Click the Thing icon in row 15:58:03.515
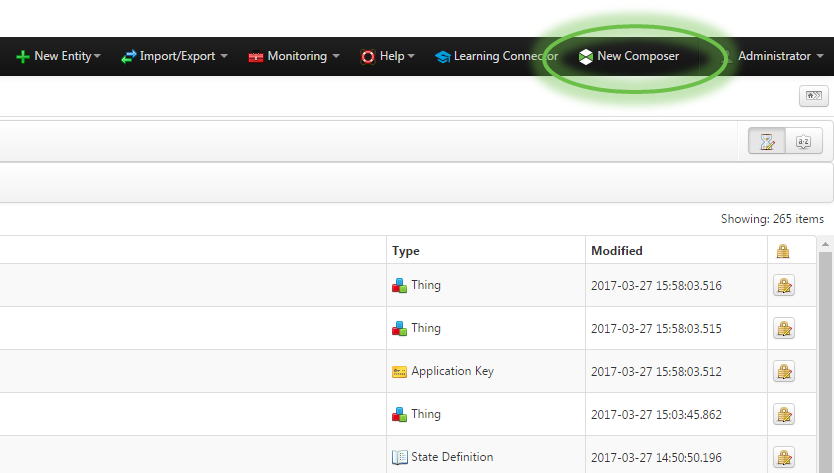 pyautogui.click(x=399, y=328)
